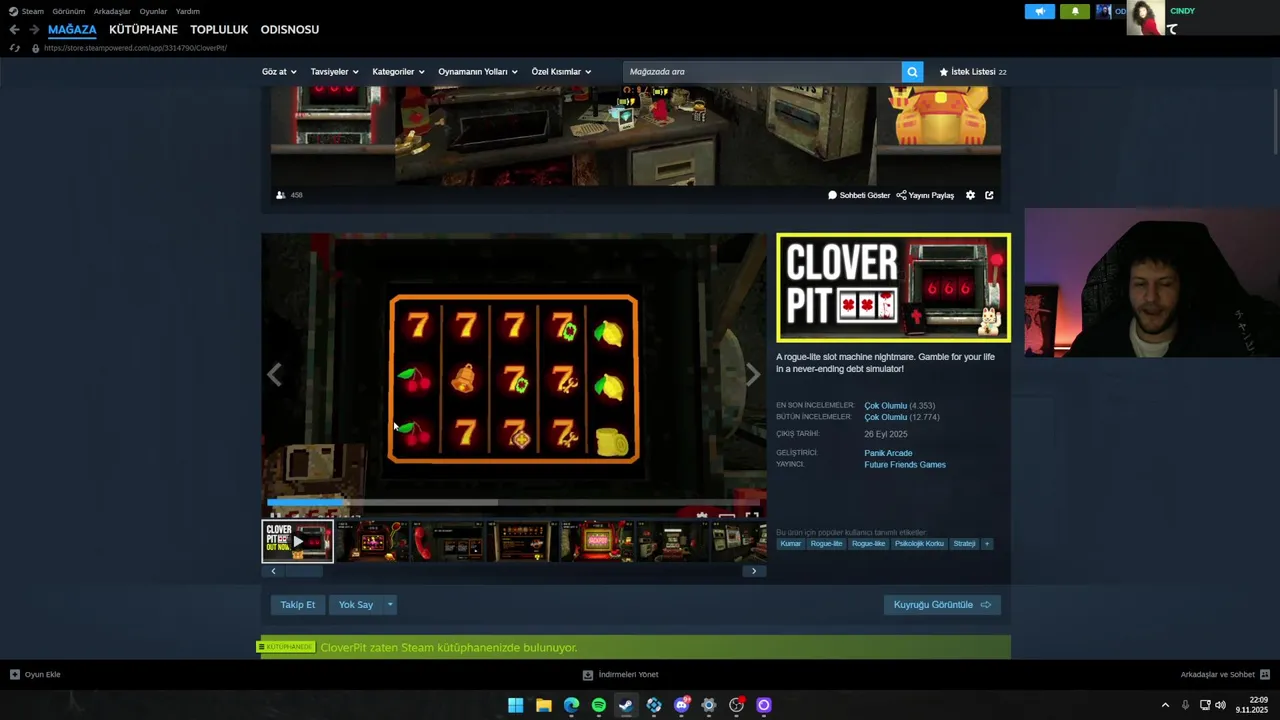The image size is (1280, 720).
Task: Click the Psikolojik Korku tag
Action: click(919, 544)
